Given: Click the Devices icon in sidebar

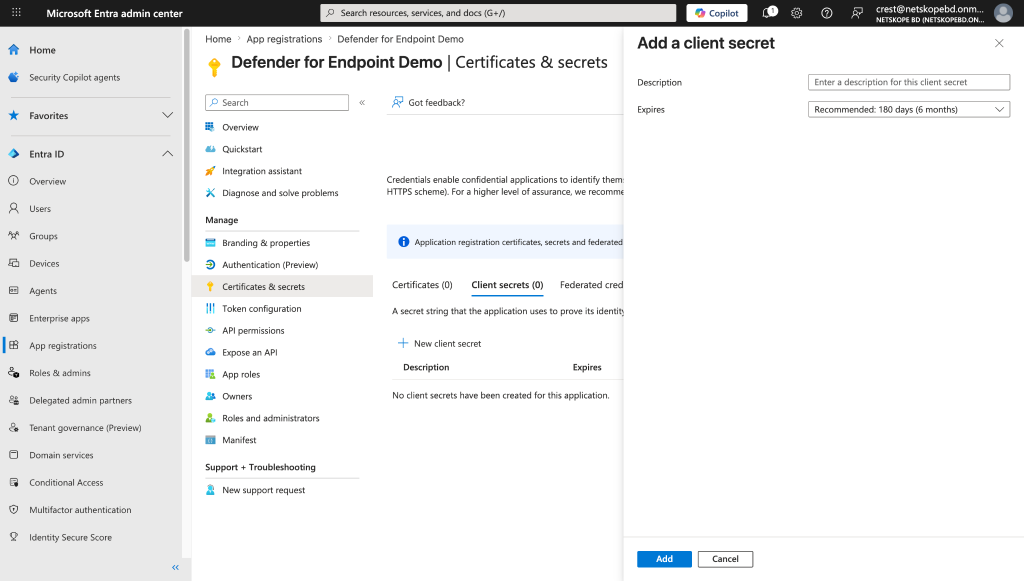Looking at the screenshot, I should (14, 263).
